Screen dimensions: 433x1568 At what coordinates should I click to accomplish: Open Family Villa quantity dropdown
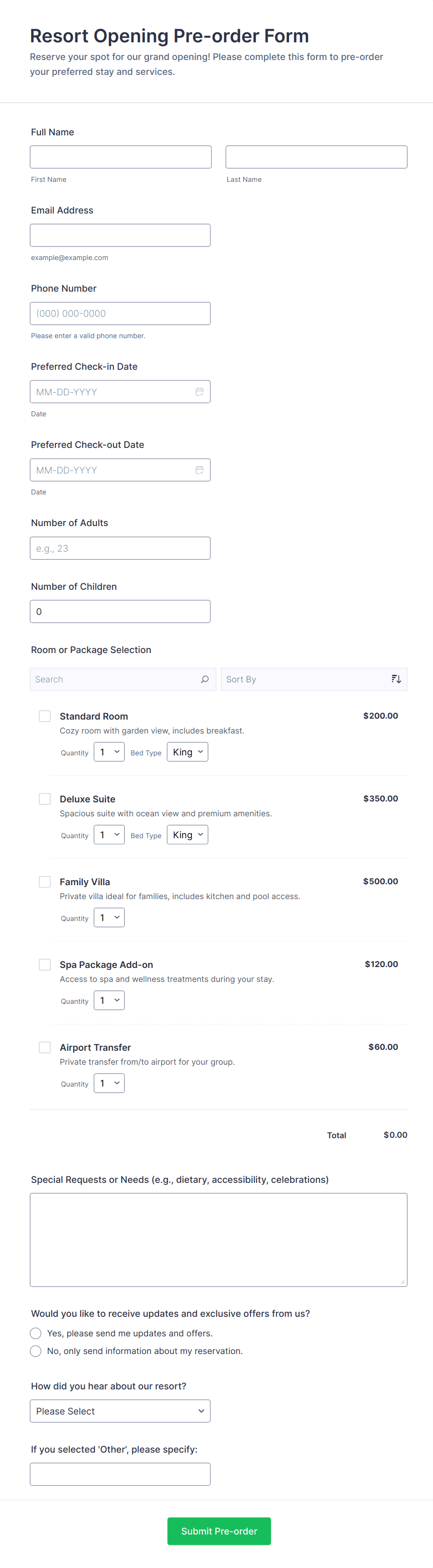(109, 918)
